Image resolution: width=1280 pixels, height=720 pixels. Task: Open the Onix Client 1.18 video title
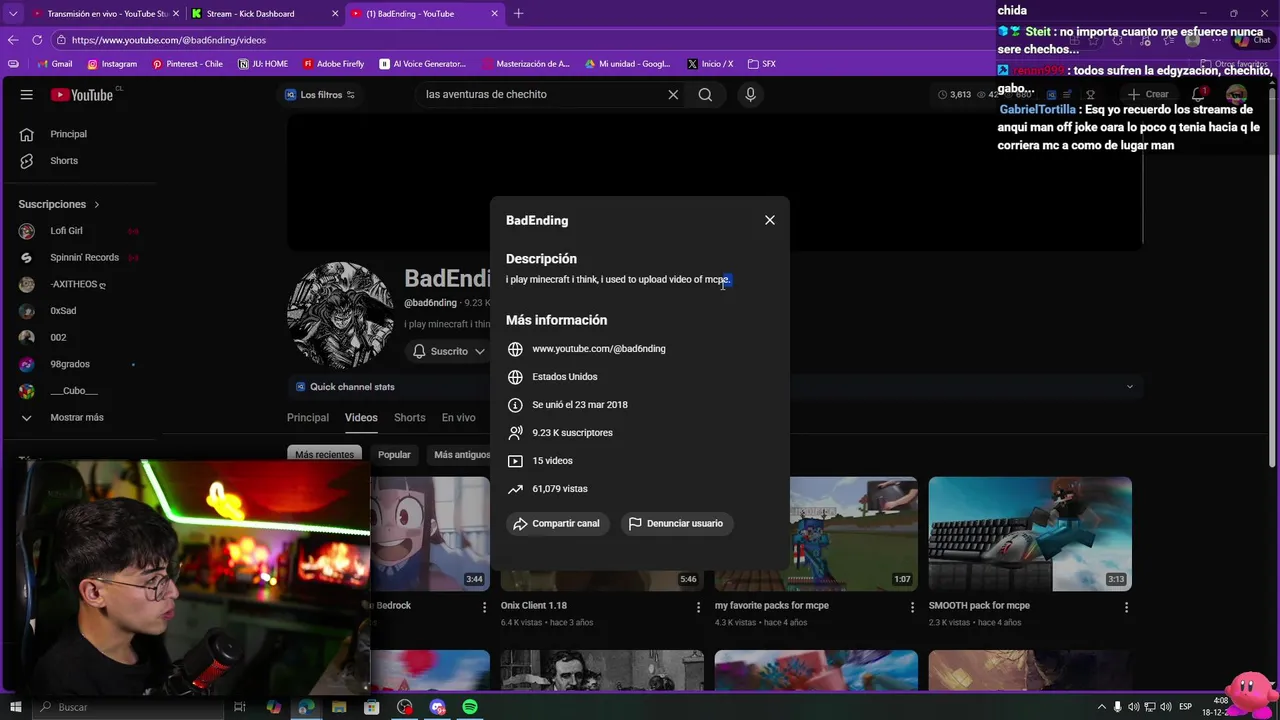coord(533,606)
